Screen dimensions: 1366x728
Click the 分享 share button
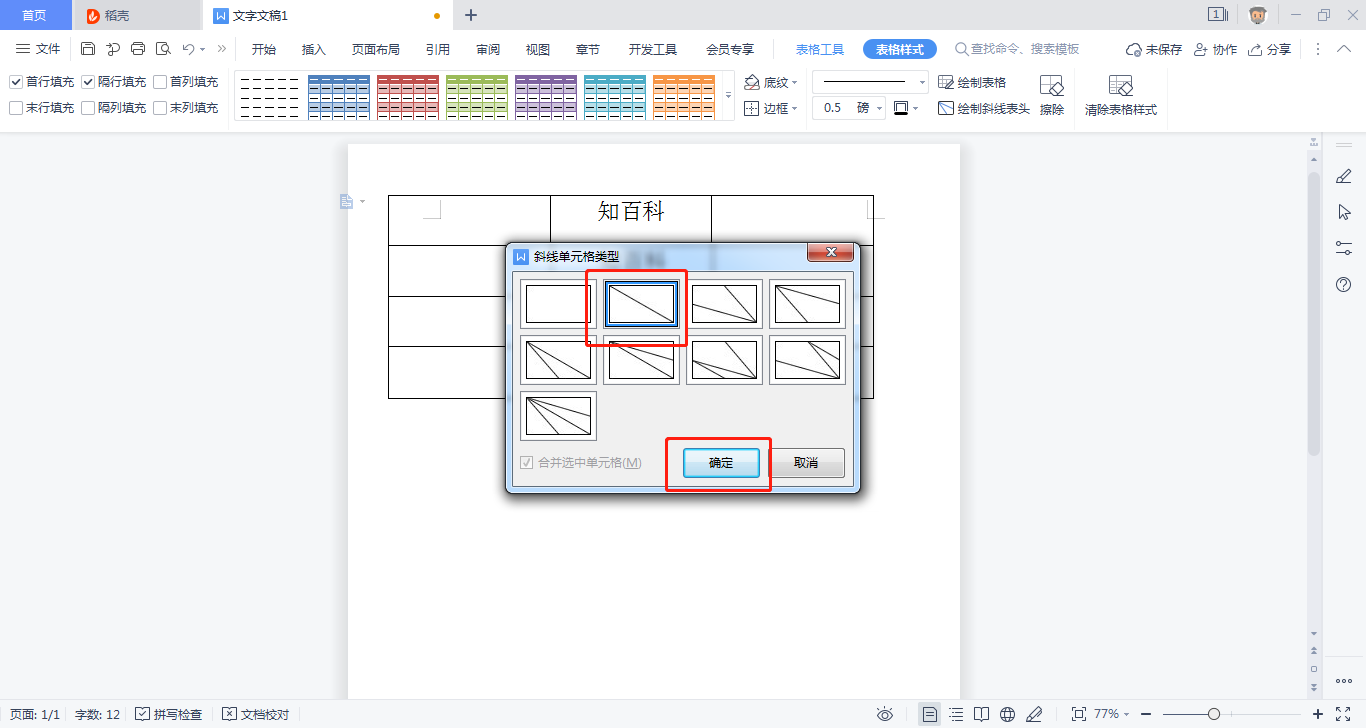click(1269, 49)
